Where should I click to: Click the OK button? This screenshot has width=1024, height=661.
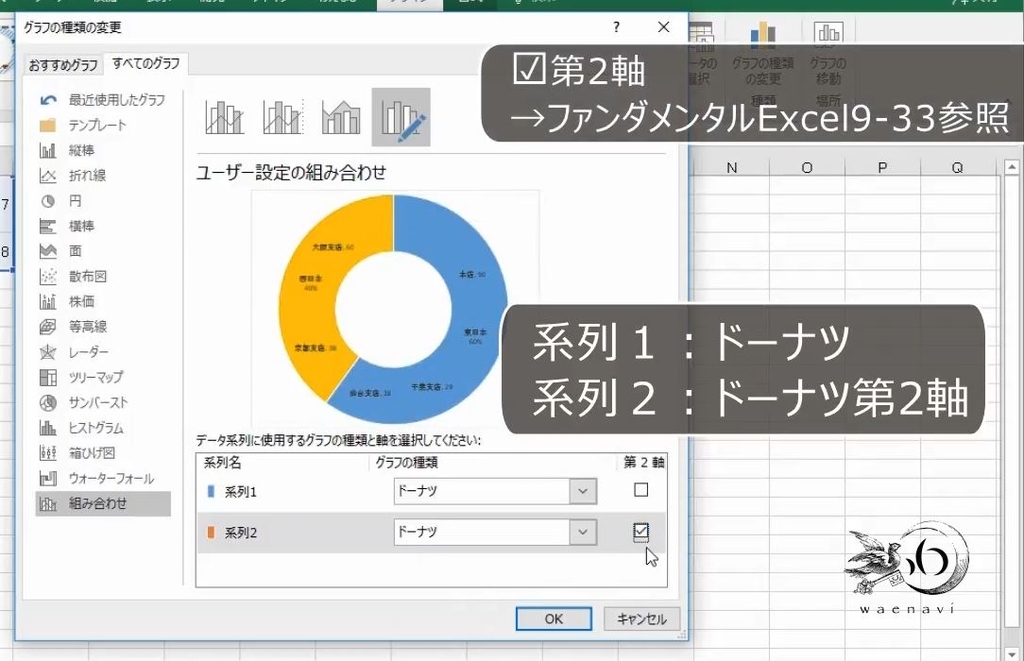point(554,619)
